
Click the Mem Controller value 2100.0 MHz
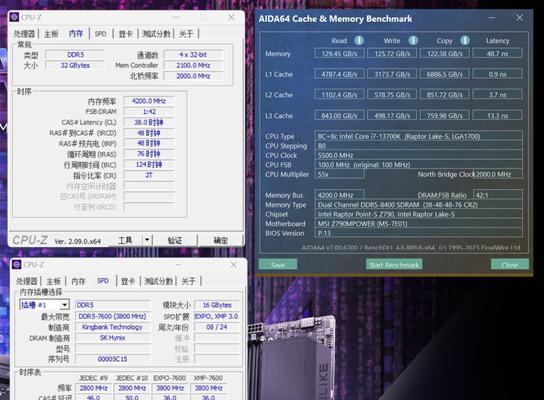click(193, 65)
